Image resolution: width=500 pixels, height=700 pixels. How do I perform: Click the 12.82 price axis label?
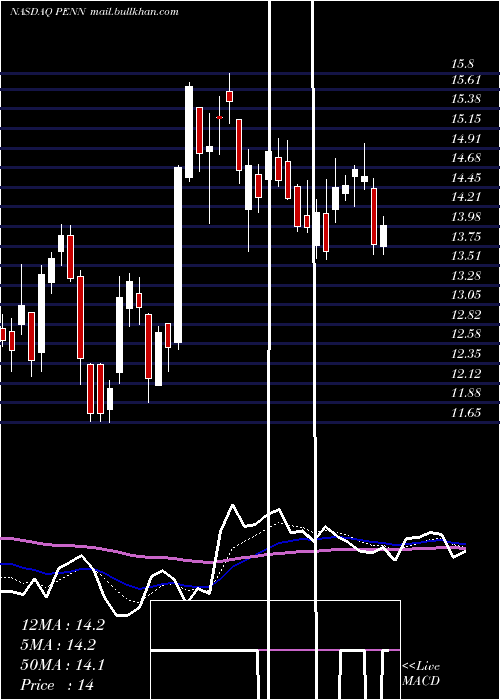coord(466,315)
